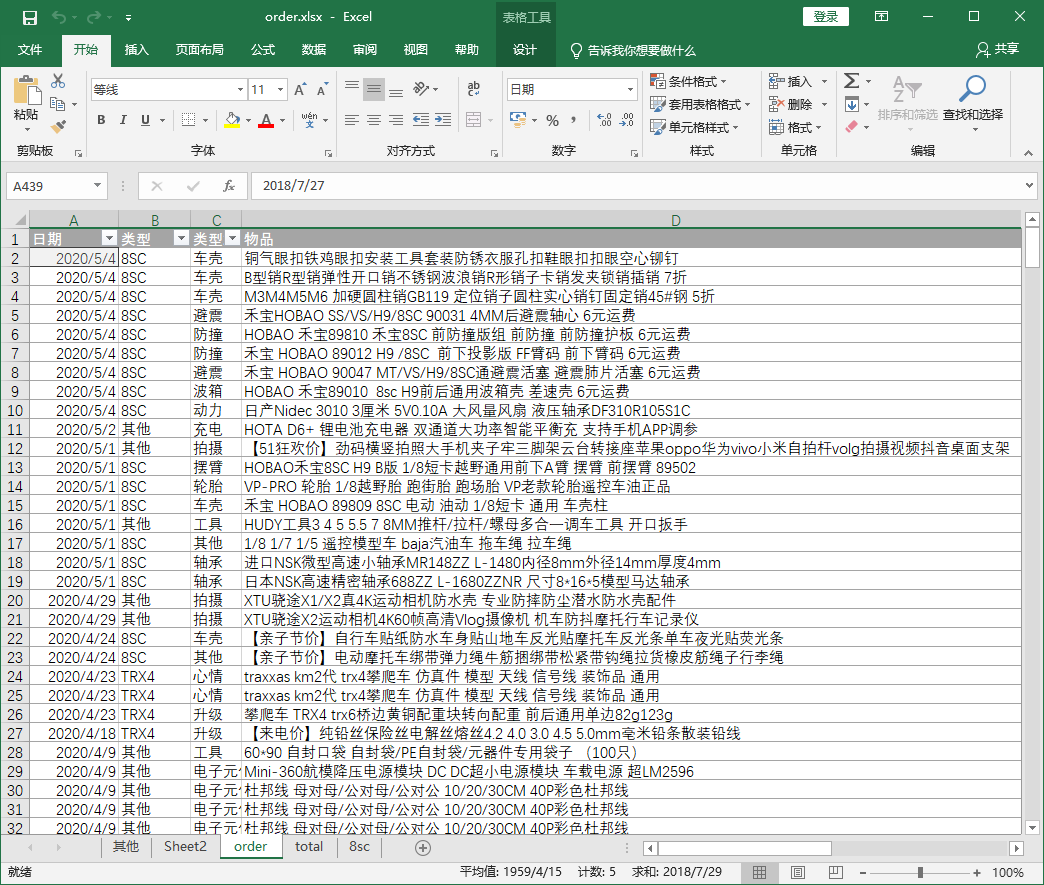The width and height of the screenshot is (1044, 885).
Task: Click 告诉我你想要做什么 search box
Action: coord(633,51)
